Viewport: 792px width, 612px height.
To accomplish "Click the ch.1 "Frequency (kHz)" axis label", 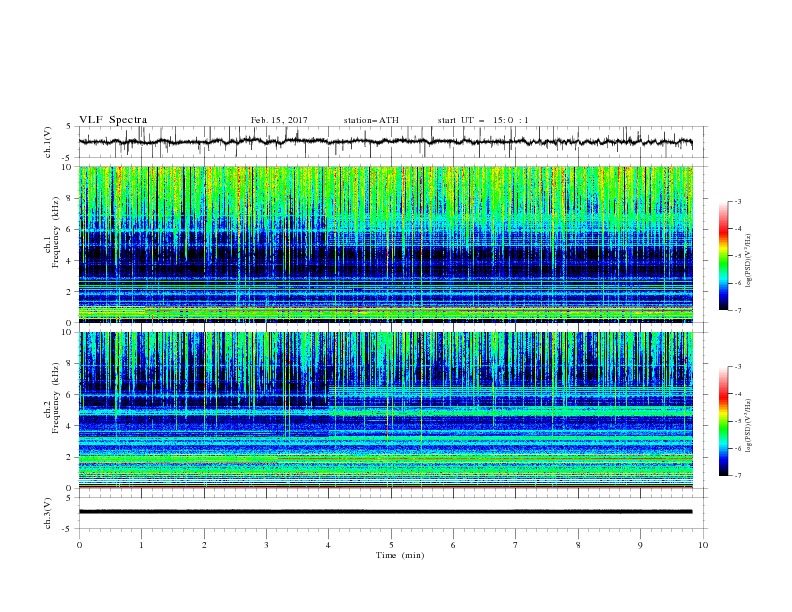I will (x=56, y=233).
